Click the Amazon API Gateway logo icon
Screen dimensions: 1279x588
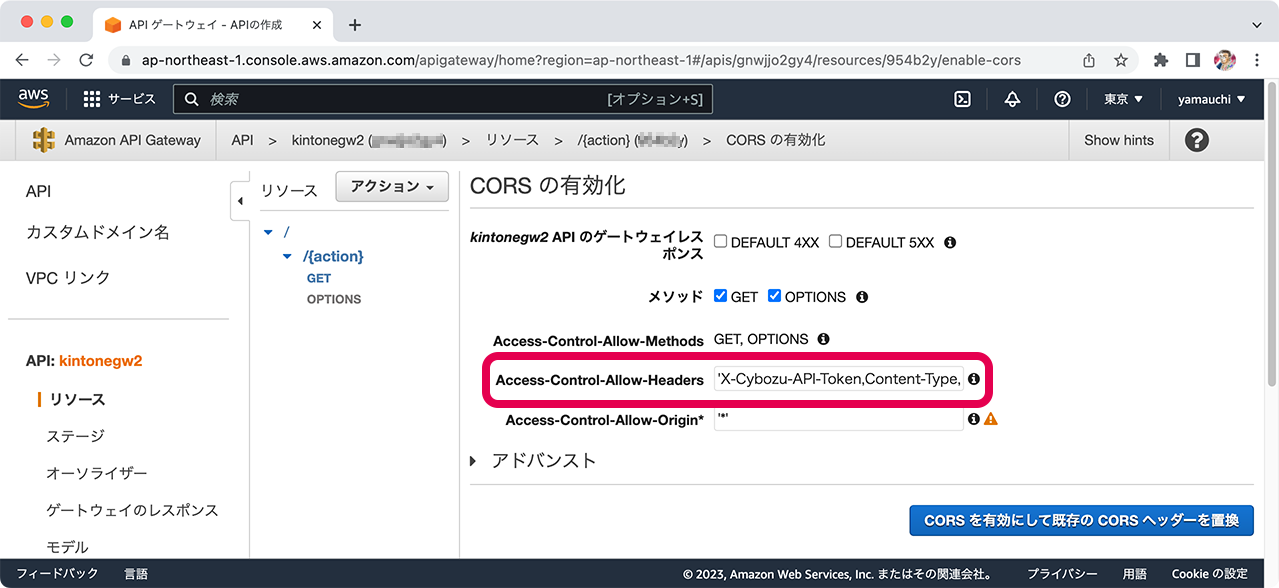point(43,140)
